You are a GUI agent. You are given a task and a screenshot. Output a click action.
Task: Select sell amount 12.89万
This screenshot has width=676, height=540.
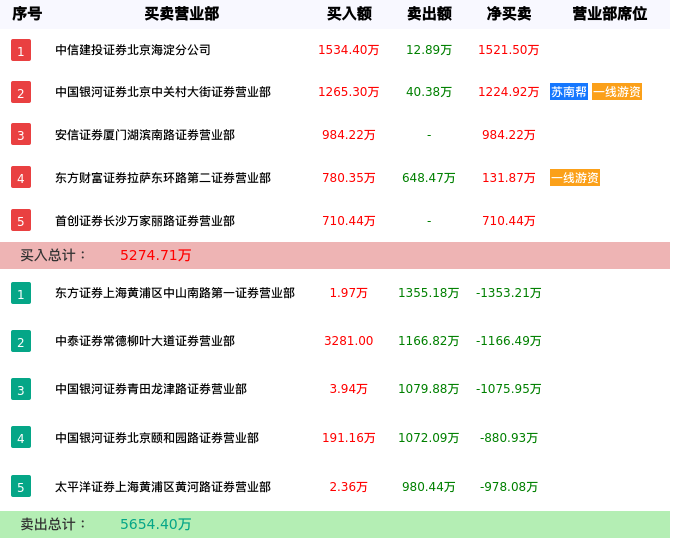[429, 50]
